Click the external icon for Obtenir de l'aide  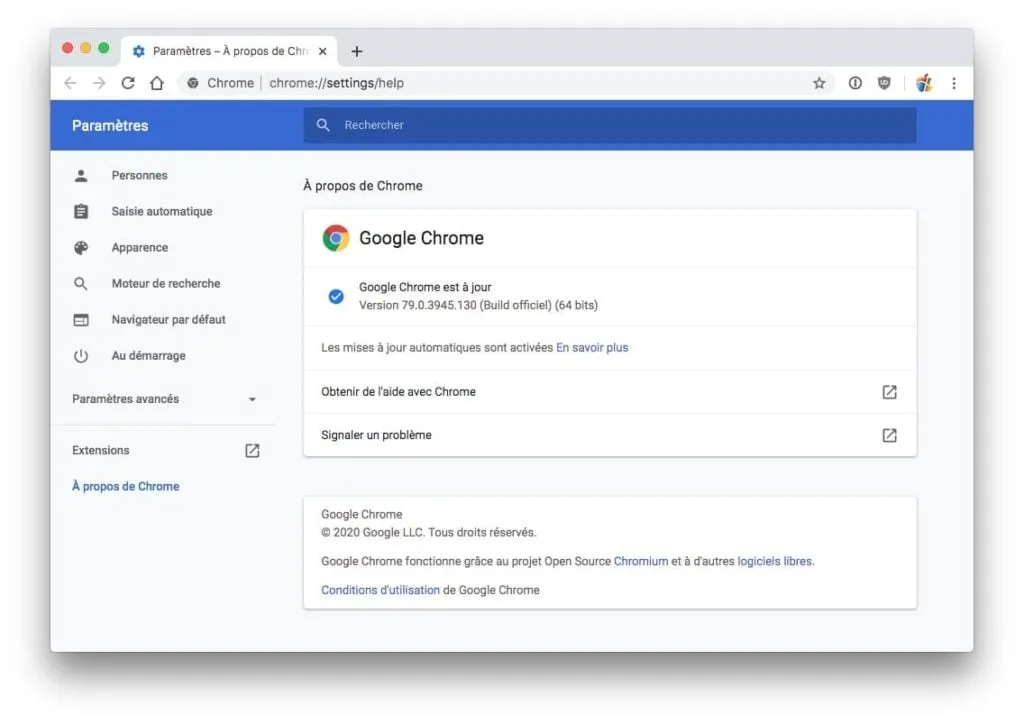tap(889, 392)
